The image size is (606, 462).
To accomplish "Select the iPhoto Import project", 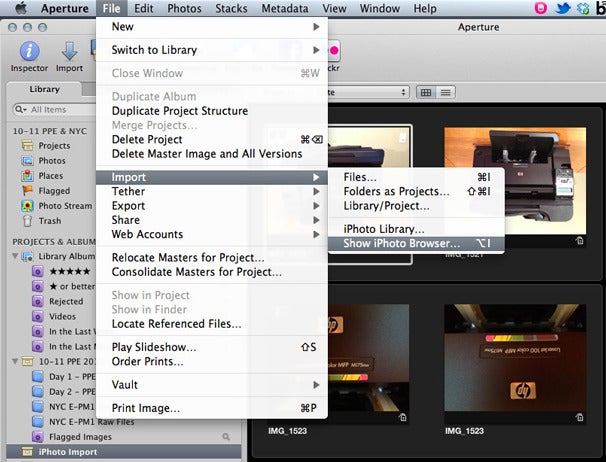I will [124, 452].
